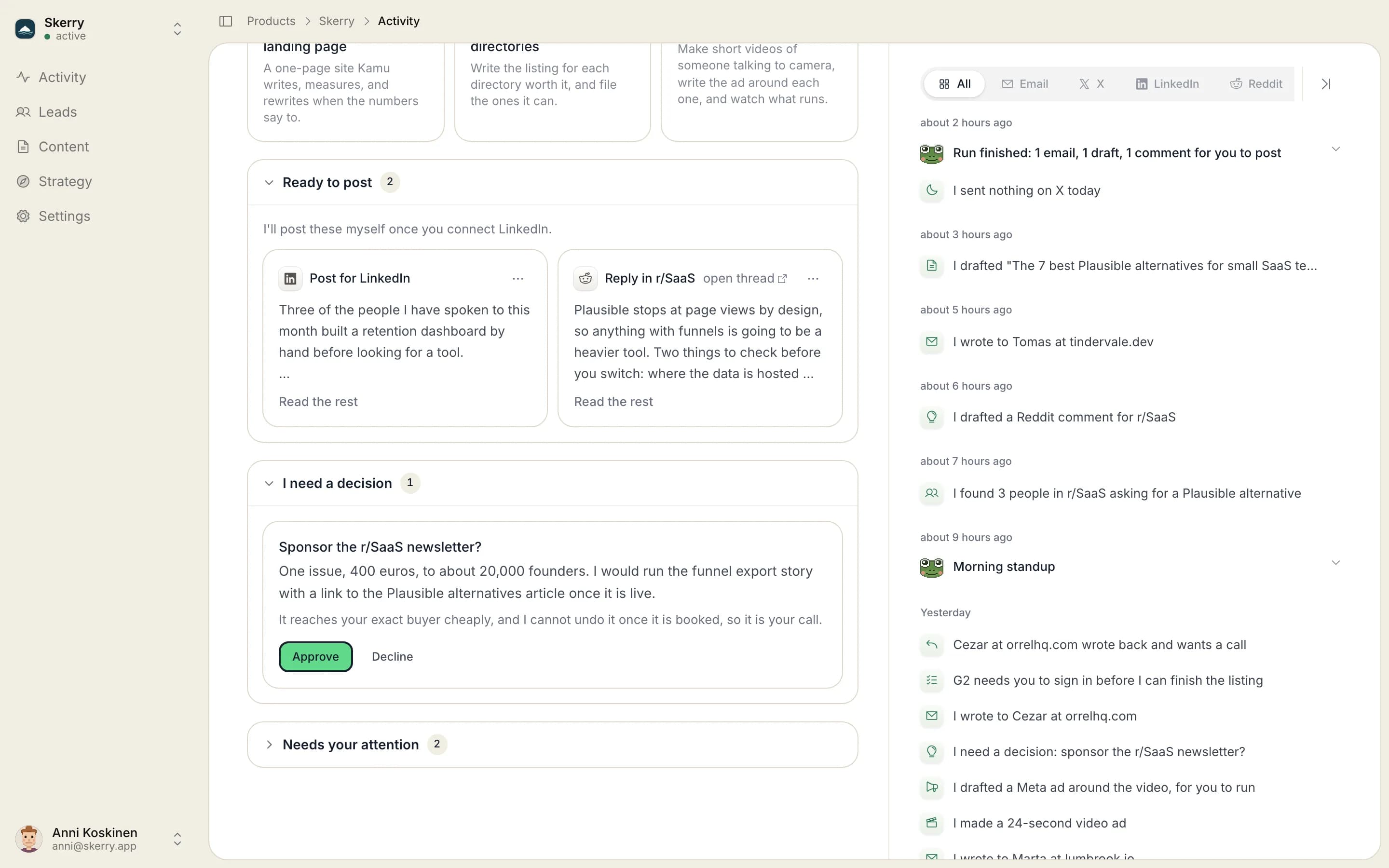Image resolution: width=1389 pixels, height=868 pixels.
Task: Click Anni Koskinen's avatar
Action: (29, 839)
